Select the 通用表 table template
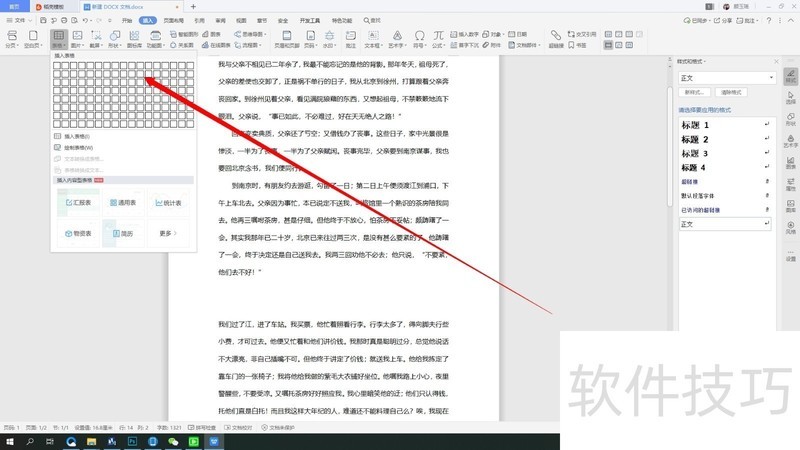 click(x=123, y=203)
